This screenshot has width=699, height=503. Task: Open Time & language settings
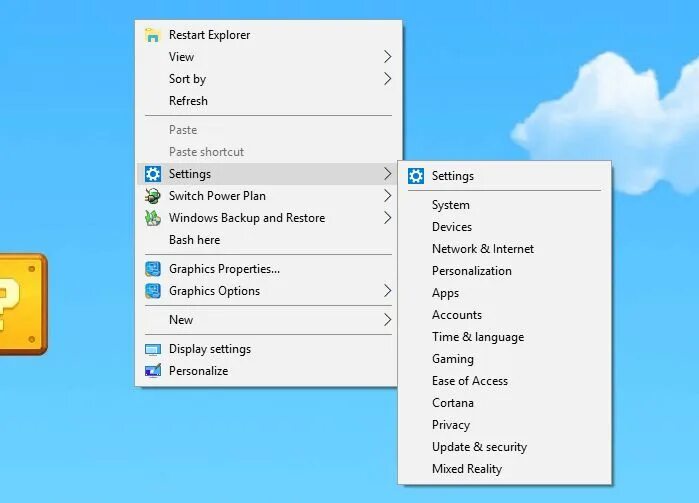[505, 337]
